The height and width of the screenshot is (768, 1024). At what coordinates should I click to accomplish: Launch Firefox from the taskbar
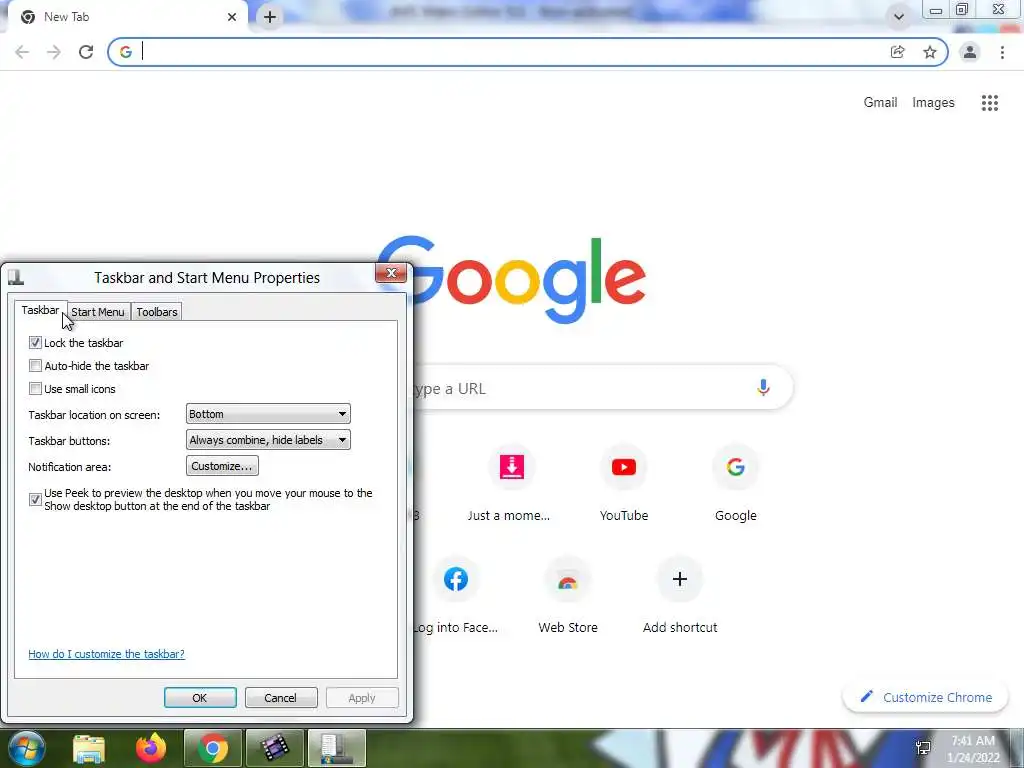pyautogui.click(x=151, y=748)
